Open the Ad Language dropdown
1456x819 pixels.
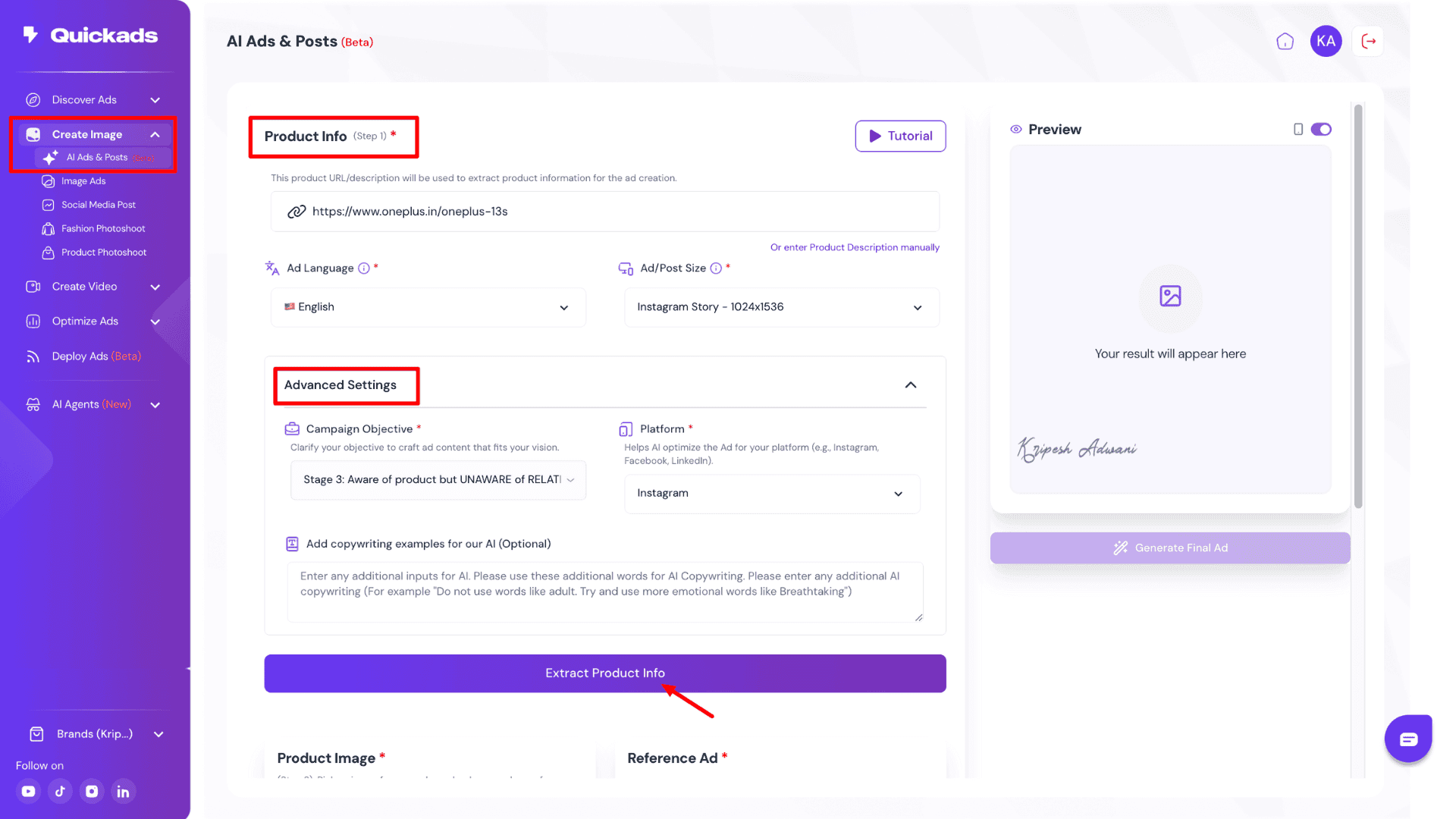click(428, 307)
